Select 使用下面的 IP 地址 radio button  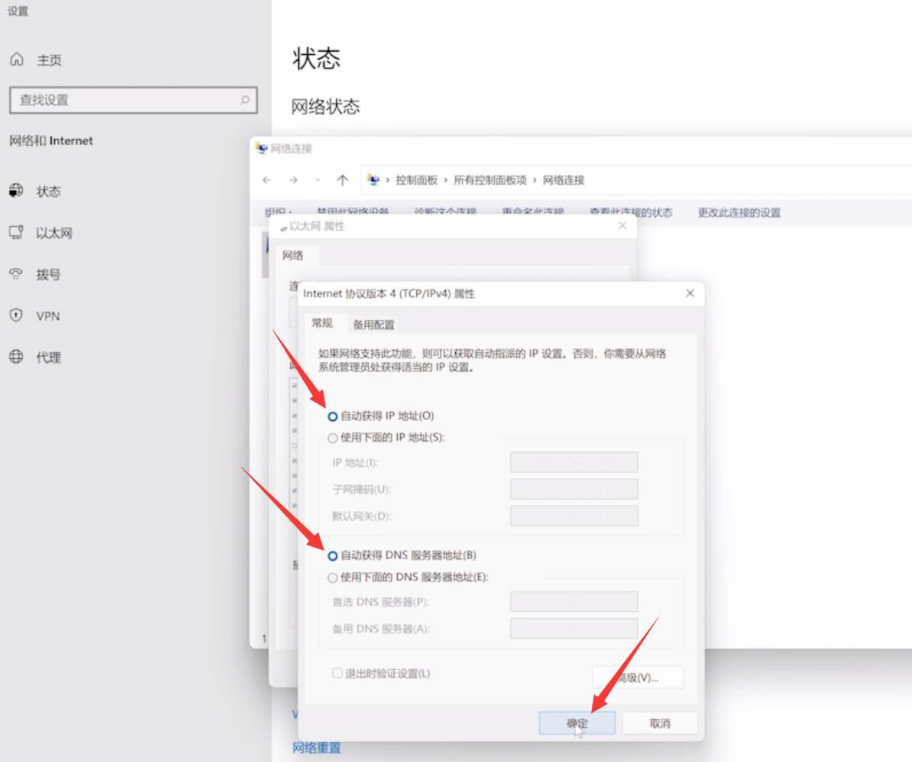[x=333, y=438]
